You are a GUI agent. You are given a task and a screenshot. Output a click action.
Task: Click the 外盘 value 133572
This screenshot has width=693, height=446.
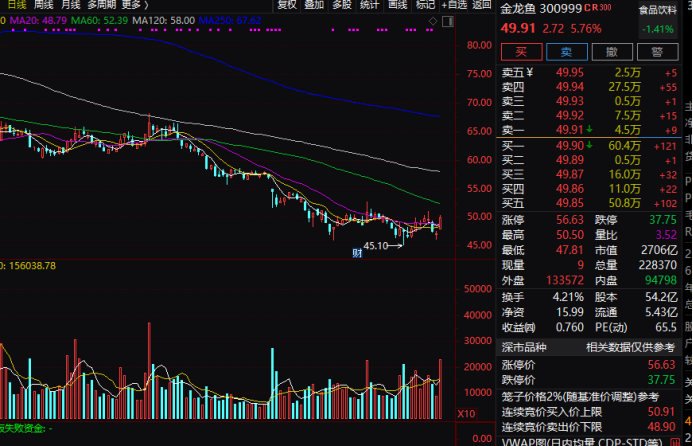(565, 280)
